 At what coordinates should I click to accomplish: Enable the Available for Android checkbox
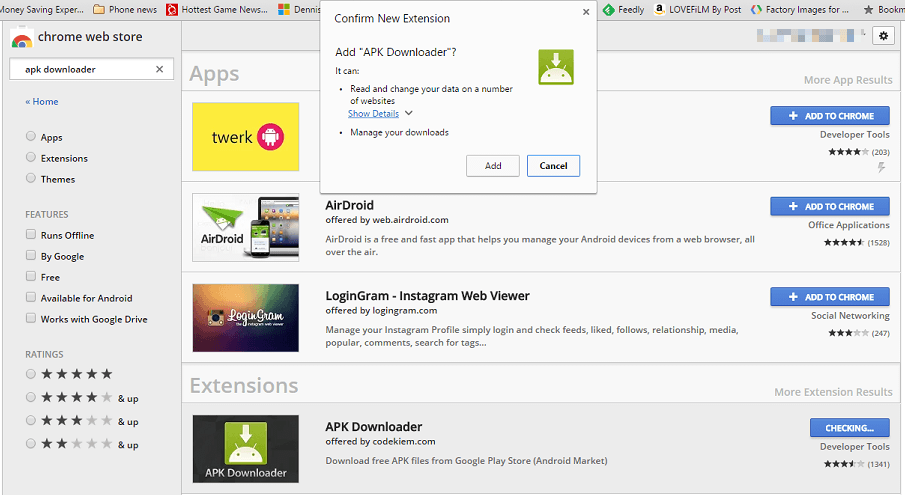click(x=31, y=297)
